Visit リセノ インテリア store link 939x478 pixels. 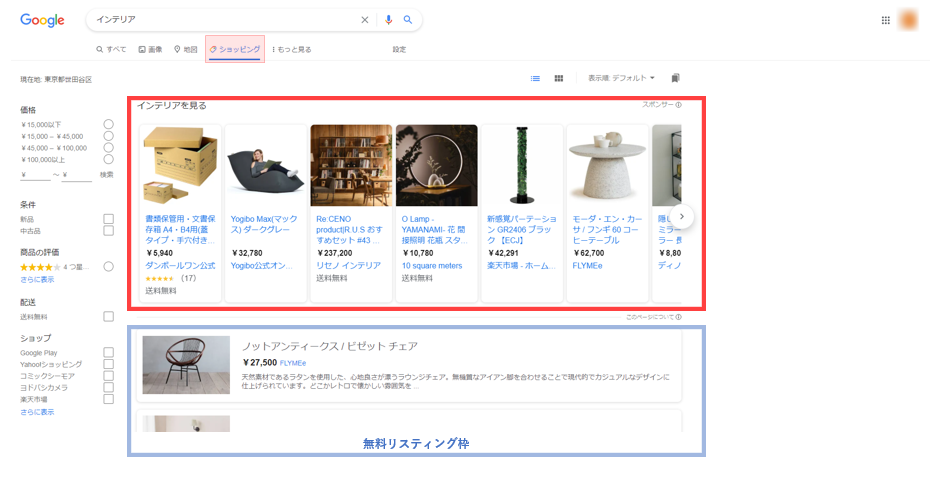click(349, 265)
